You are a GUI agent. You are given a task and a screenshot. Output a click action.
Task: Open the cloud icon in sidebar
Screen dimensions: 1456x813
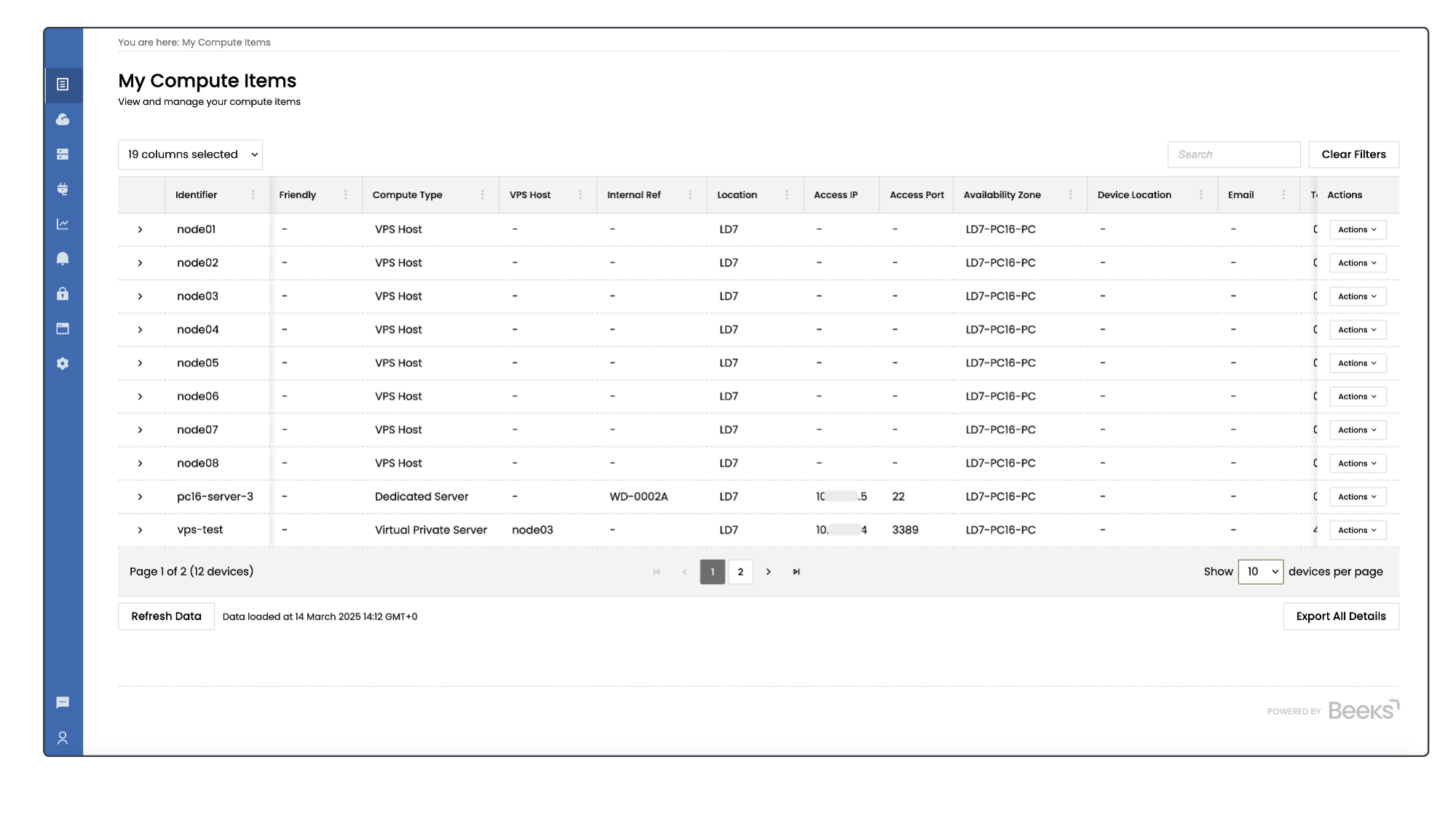coord(63,119)
